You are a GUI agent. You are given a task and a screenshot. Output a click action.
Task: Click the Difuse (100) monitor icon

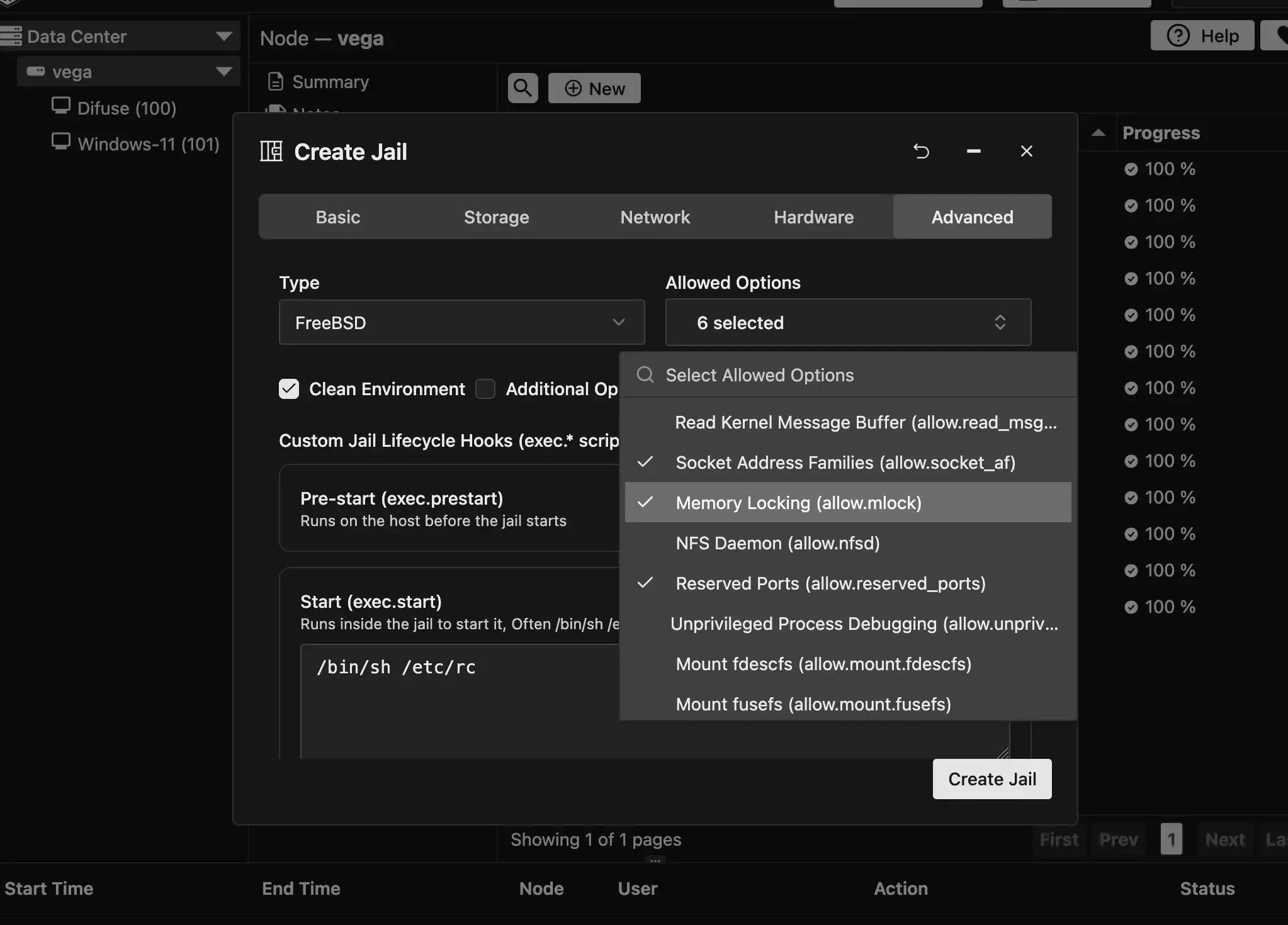click(x=61, y=106)
